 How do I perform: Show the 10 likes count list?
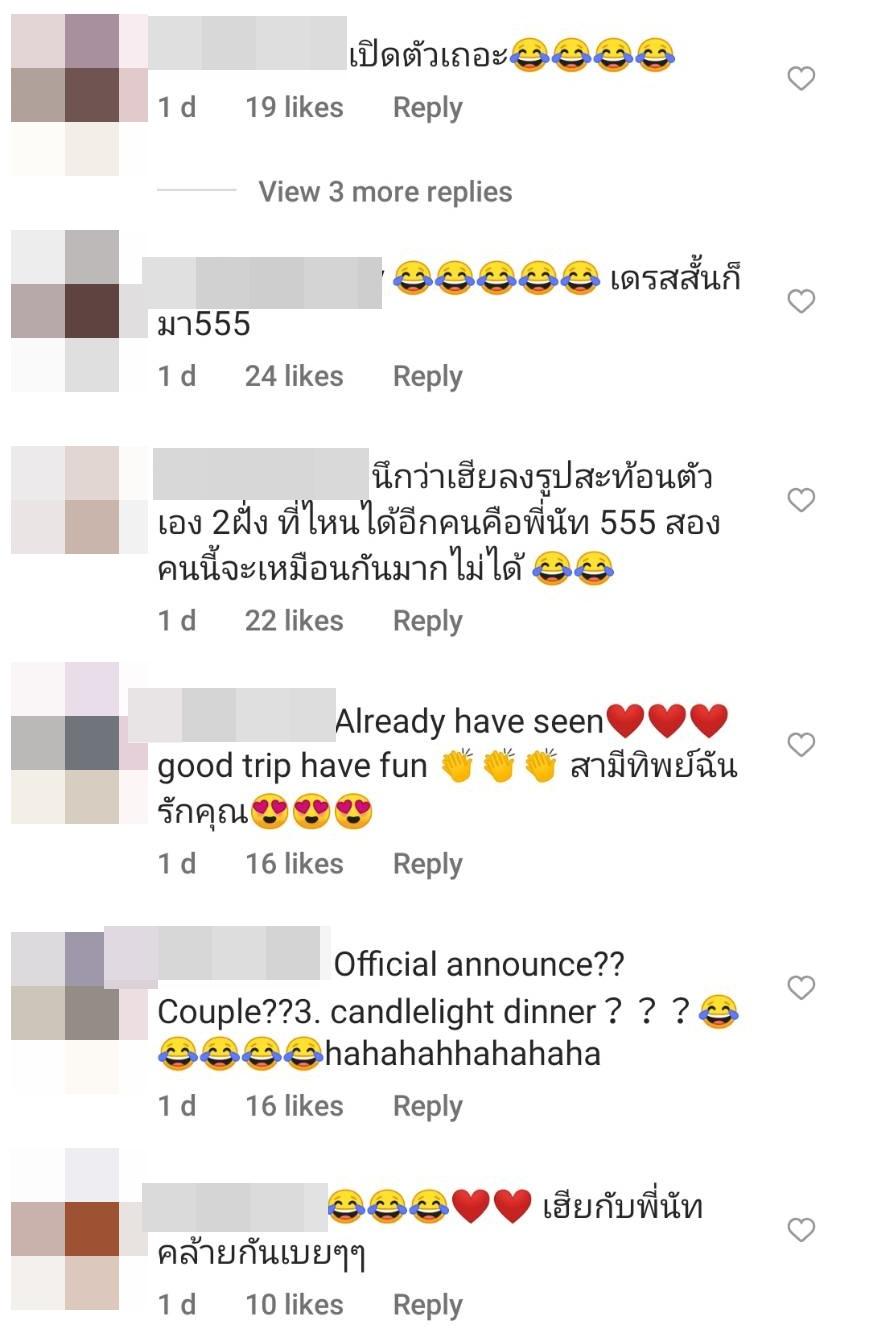(294, 1305)
